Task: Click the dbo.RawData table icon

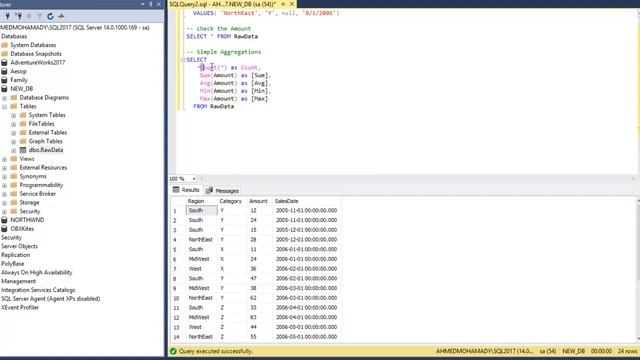Action: pyautogui.click(x=23, y=150)
